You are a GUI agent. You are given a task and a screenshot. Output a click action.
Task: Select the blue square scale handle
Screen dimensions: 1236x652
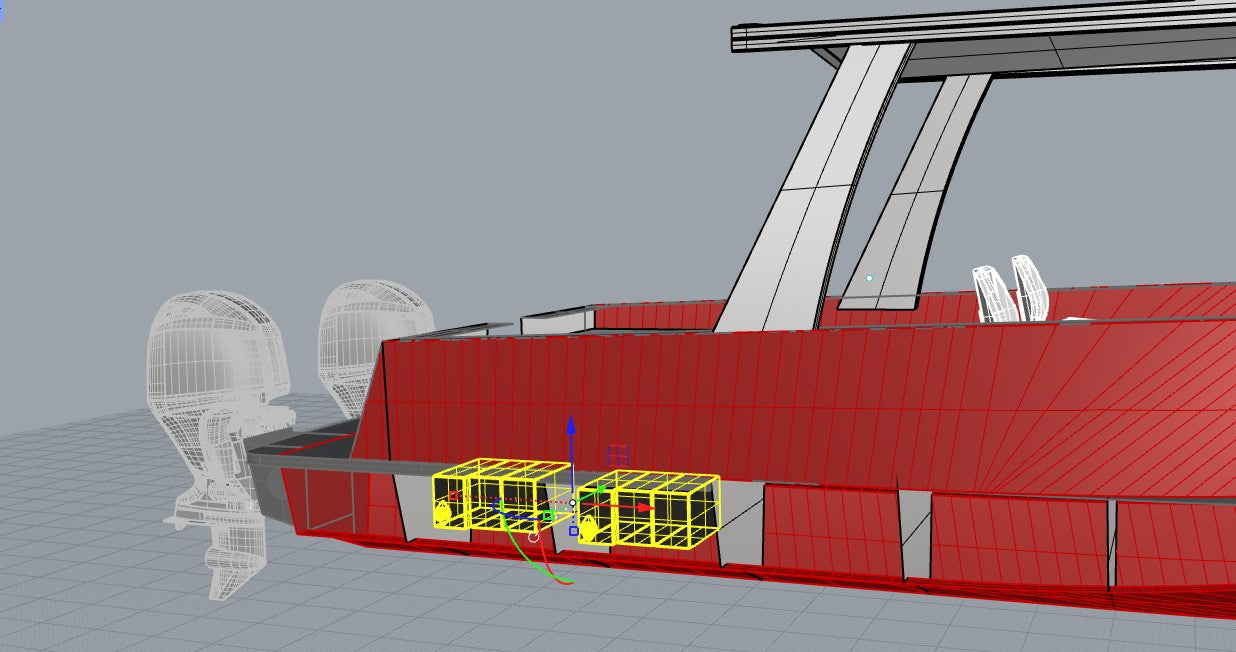coord(573,531)
